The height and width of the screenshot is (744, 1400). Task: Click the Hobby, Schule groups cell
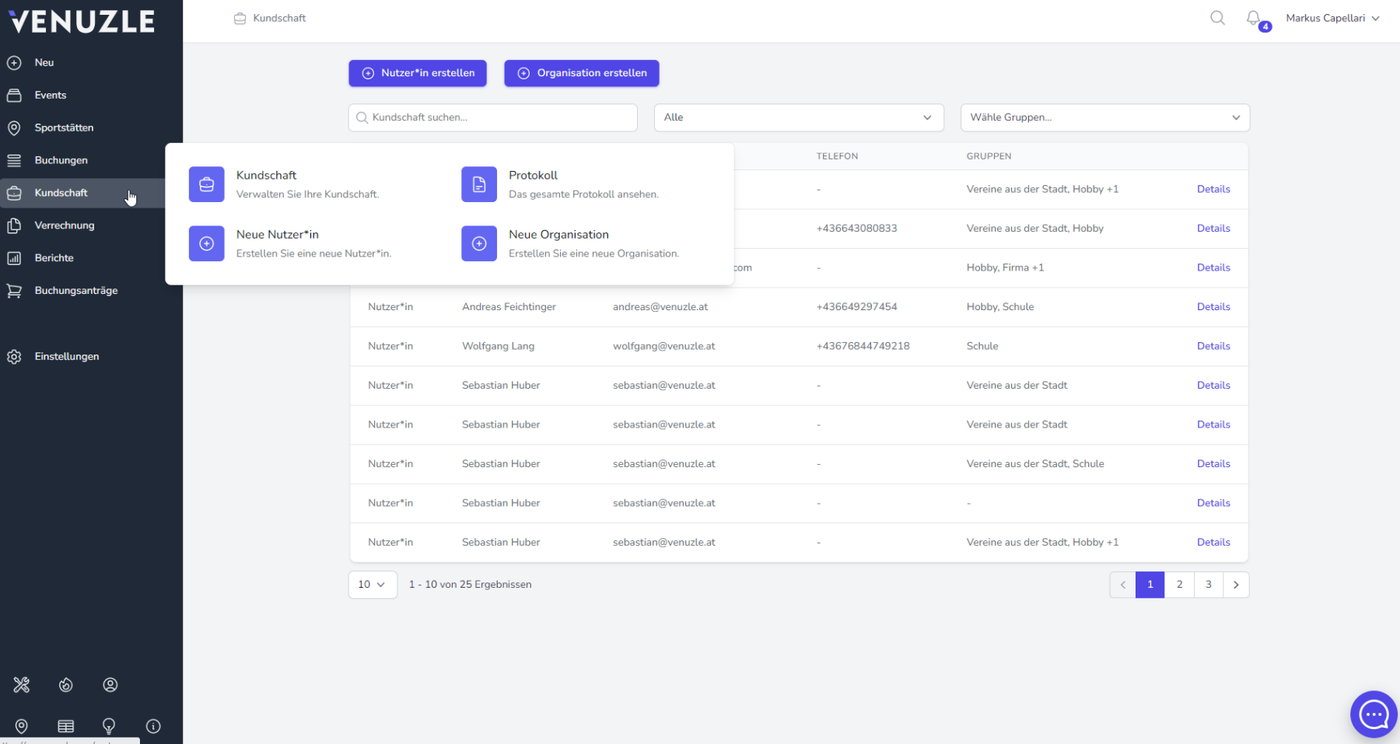pos(1000,307)
